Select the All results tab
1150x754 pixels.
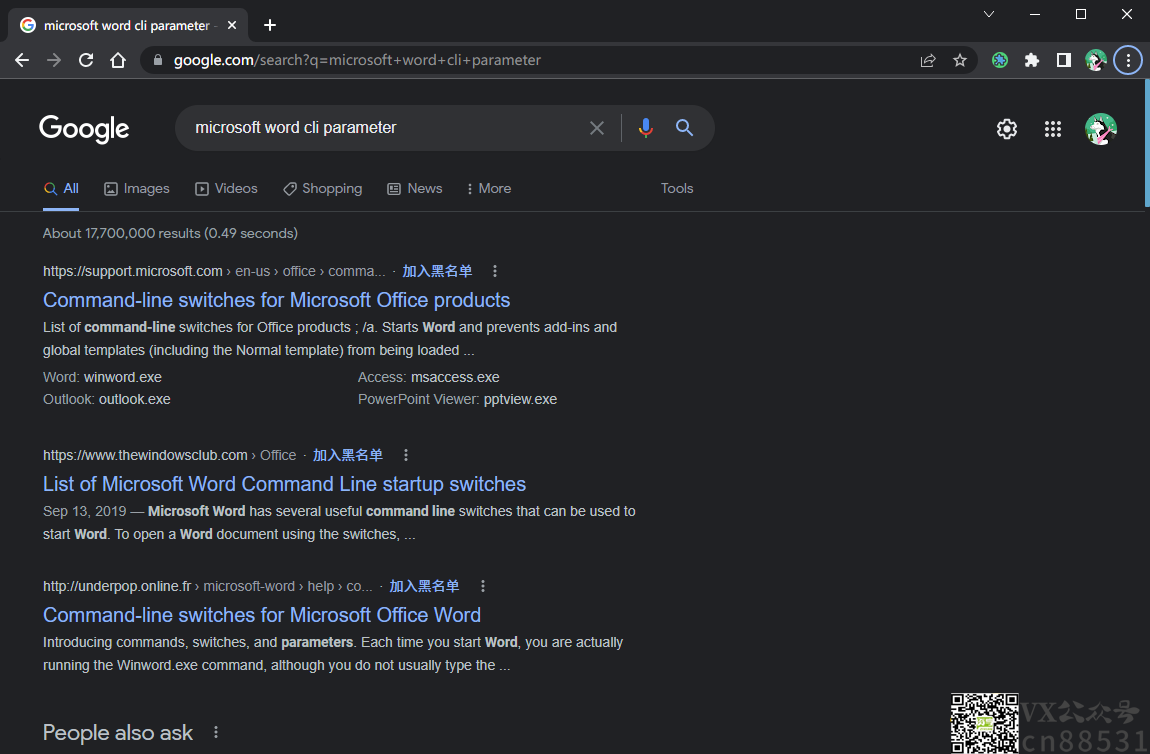click(61, 188)
